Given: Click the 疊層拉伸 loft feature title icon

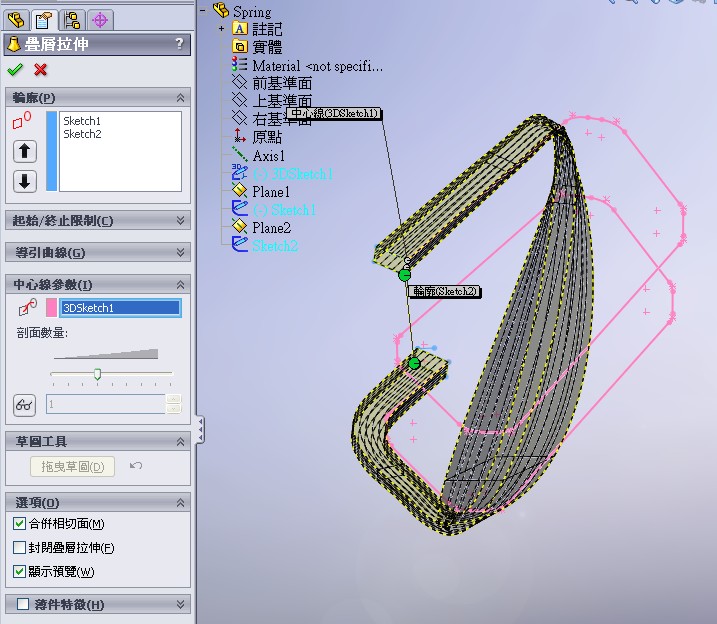Looking at the screenshot, I should click(14, 44).
